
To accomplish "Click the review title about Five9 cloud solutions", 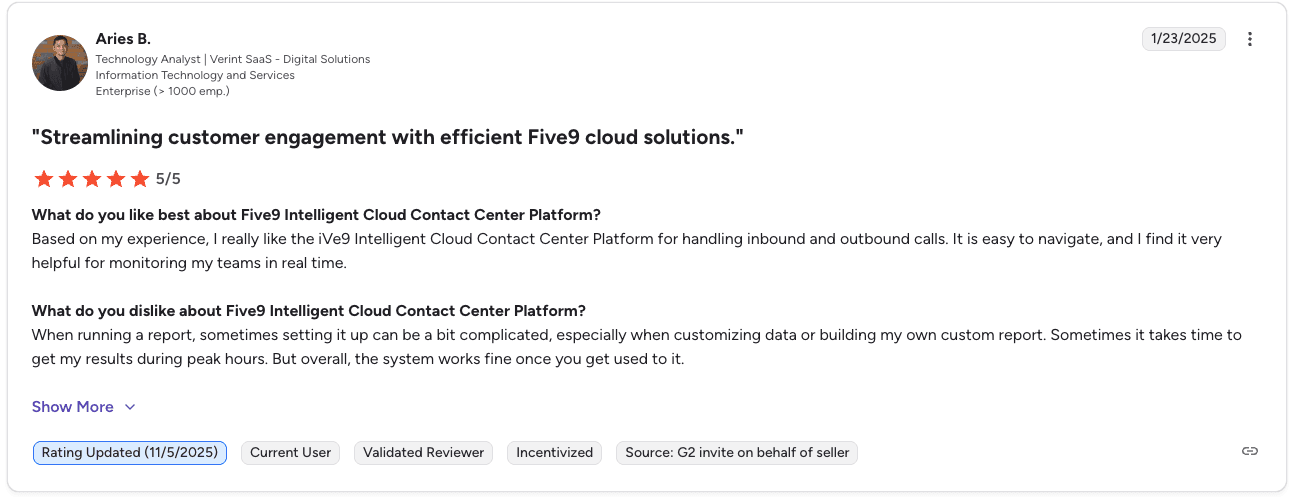I will tap(388, 137).
